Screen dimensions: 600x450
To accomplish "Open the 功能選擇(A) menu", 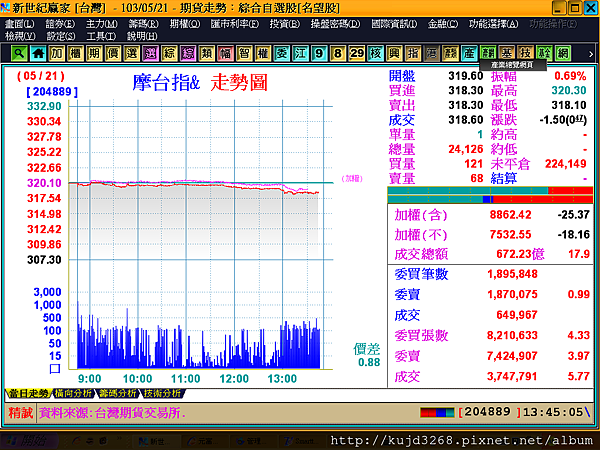I will [x=494, y=24].
